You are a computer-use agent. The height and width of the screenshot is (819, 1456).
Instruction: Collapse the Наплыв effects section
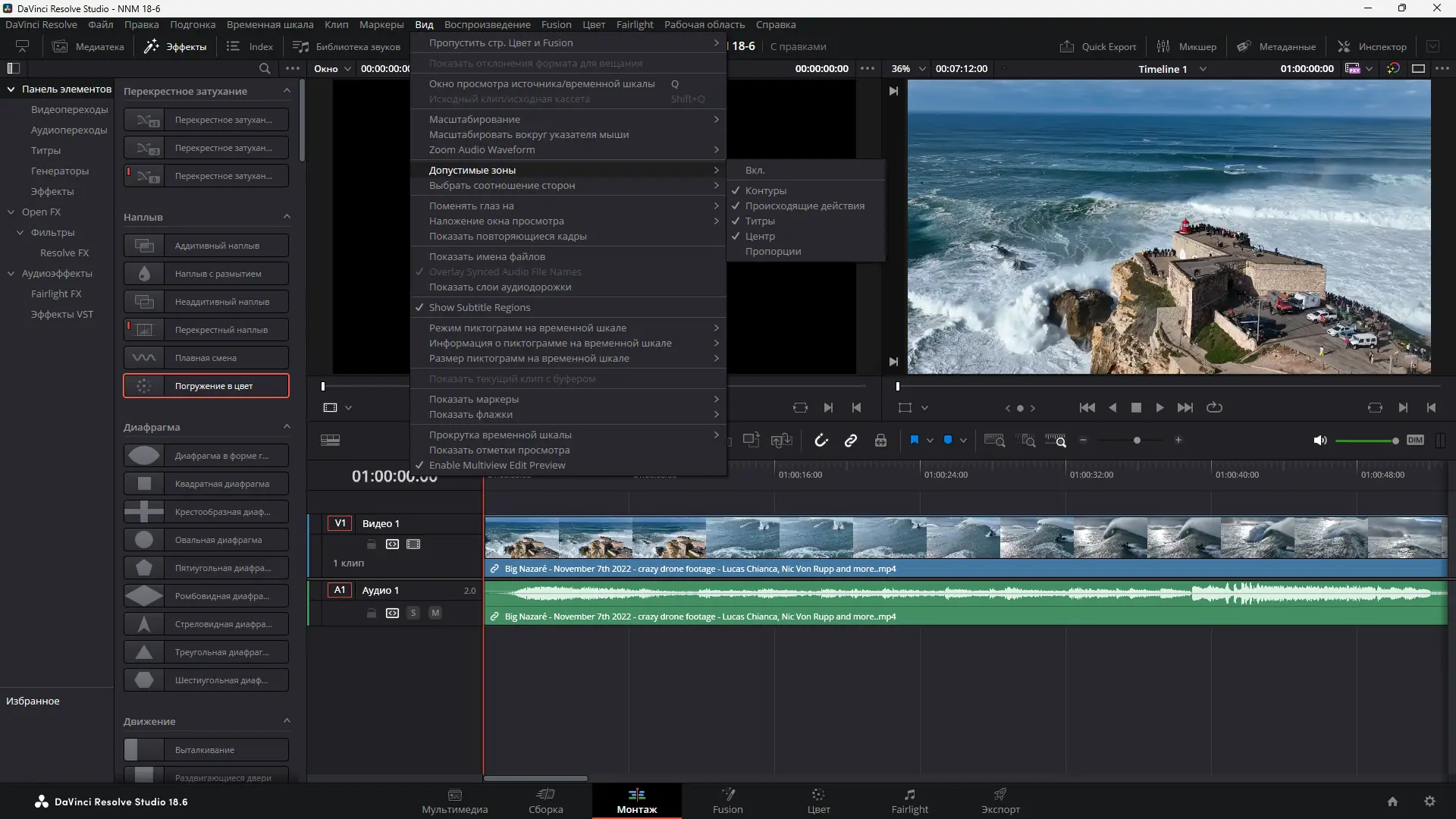287,217
